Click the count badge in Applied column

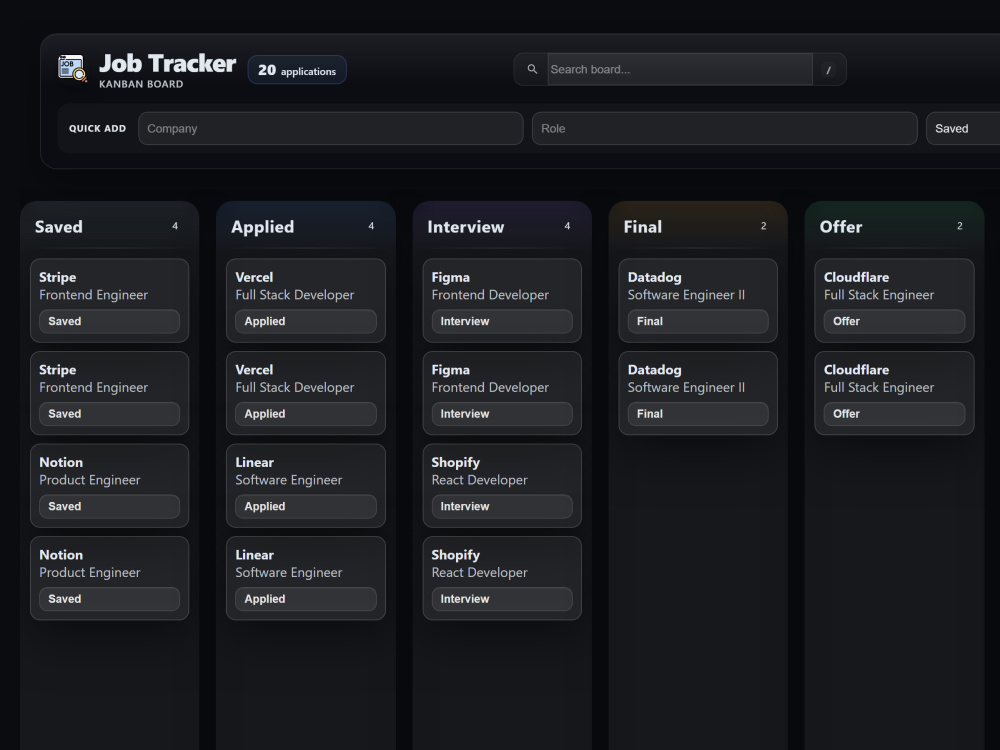click(371, 226)
